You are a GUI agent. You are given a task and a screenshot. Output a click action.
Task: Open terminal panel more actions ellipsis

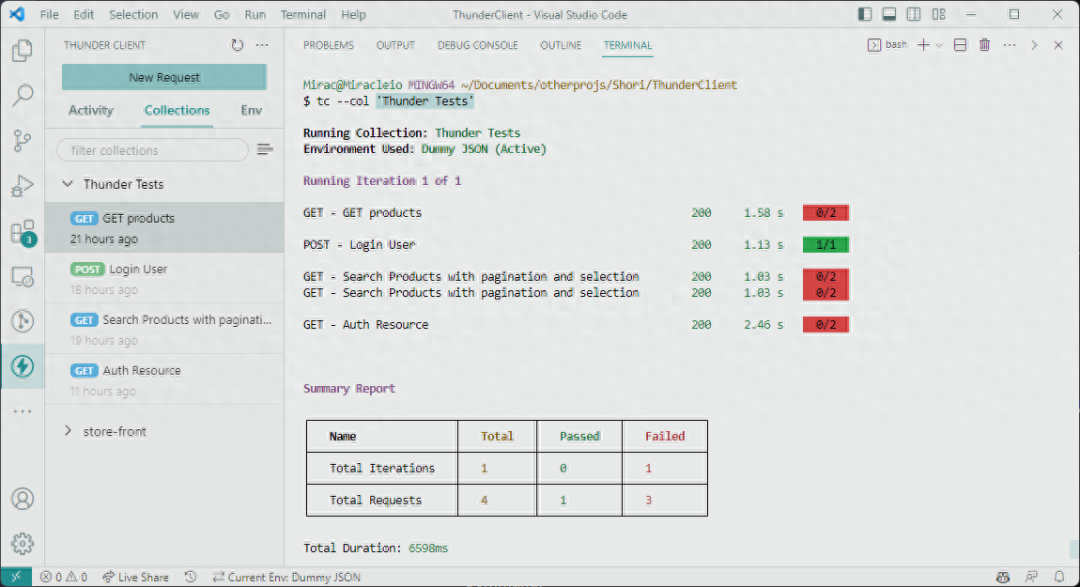tap(1010, 45)
